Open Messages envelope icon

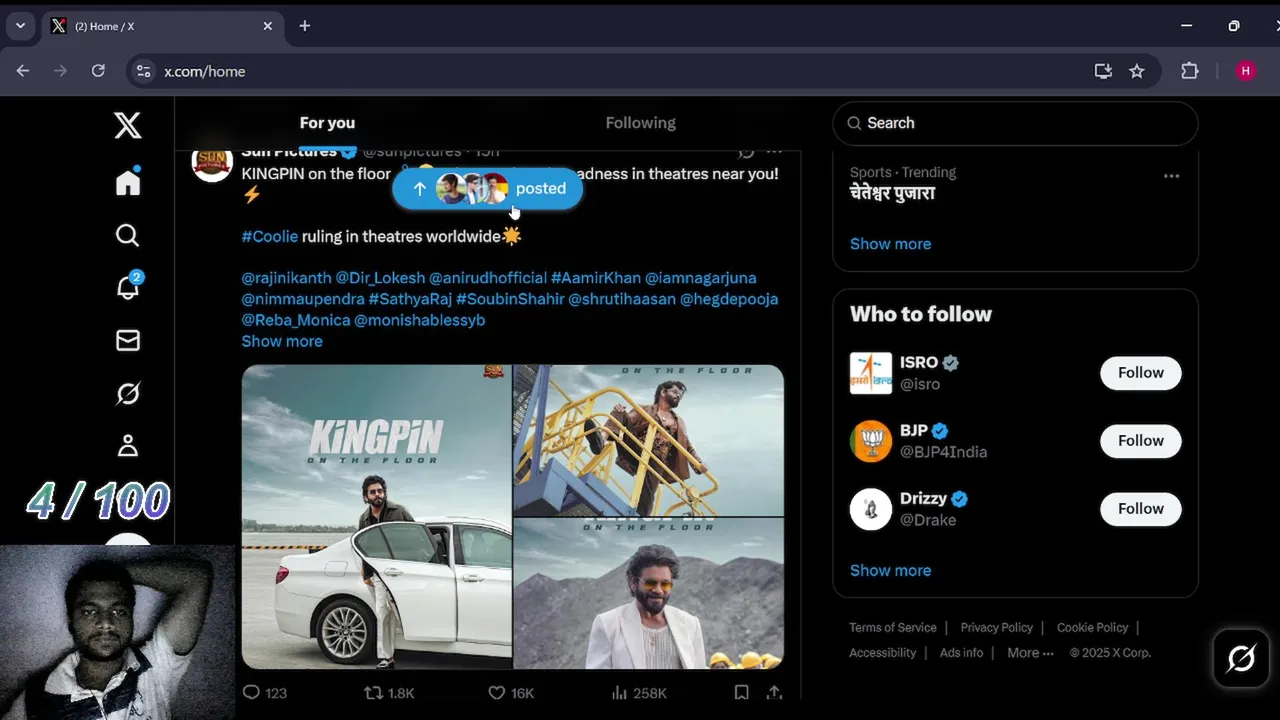(128, 341)
